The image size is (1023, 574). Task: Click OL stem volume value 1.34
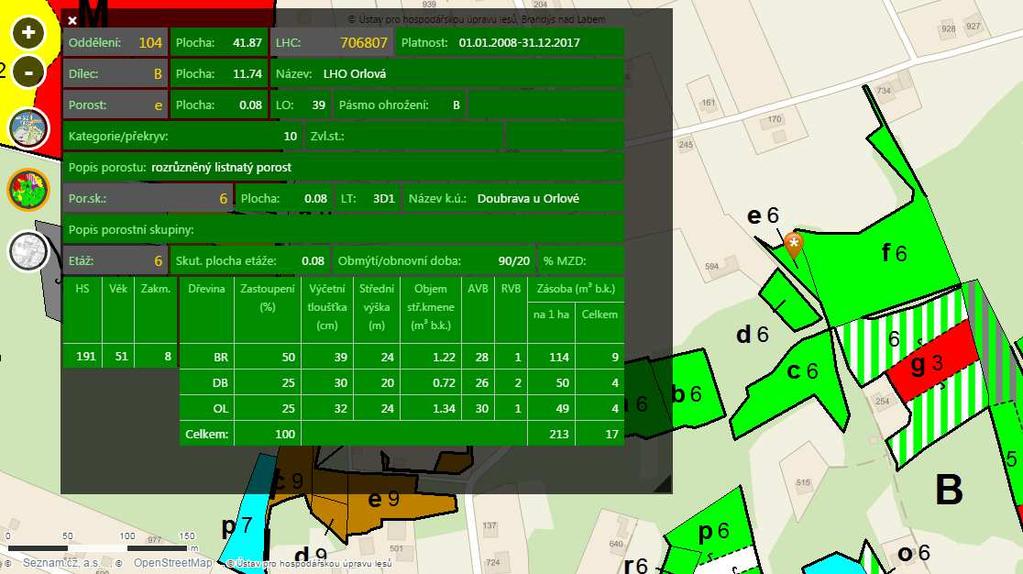pyautogui.click(x=444, y=409)
